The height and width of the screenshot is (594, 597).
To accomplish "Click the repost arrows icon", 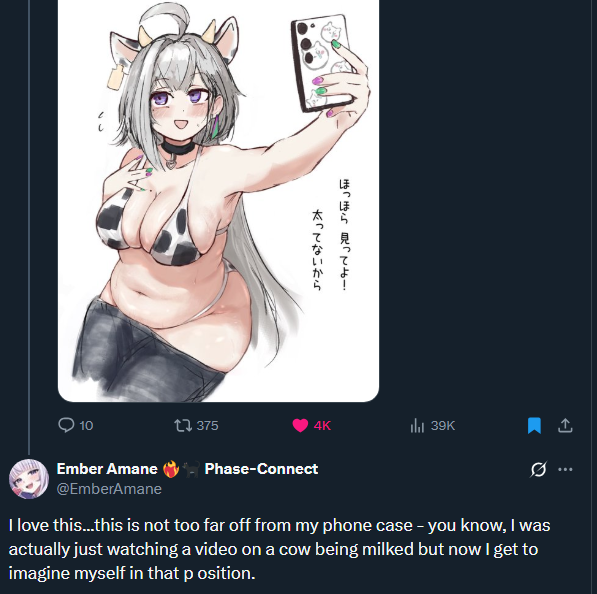I will 183,425.
